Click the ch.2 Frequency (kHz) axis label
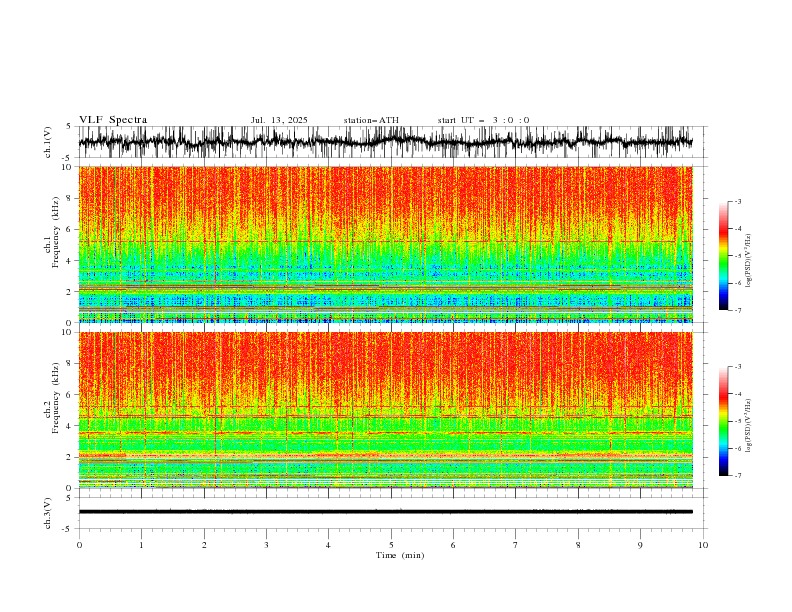 tap(52, 398)
